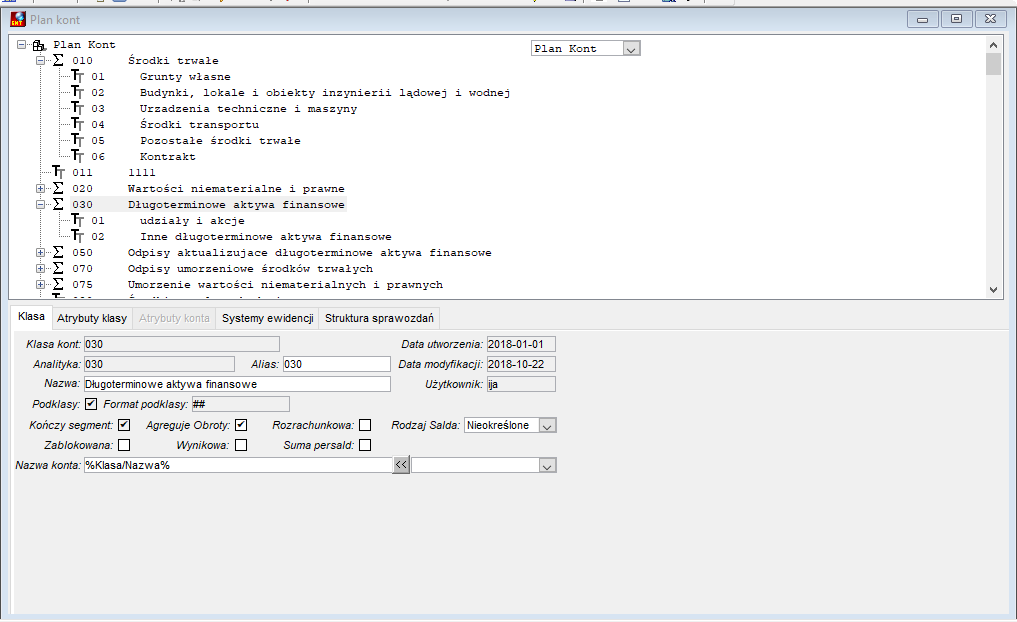Click the T icon of Grunty własne

[x=78, y=77]
